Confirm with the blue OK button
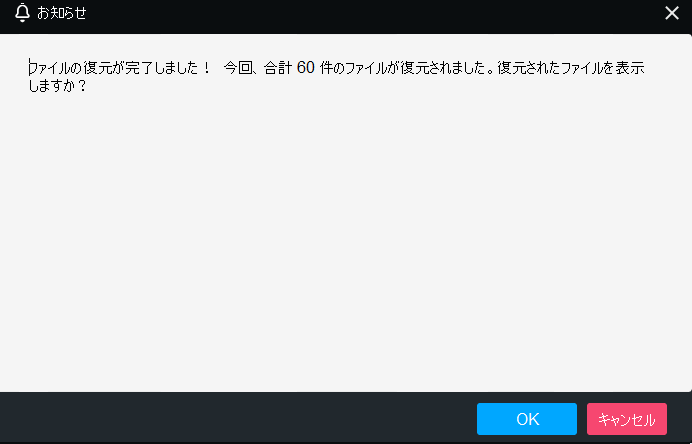 527,419
